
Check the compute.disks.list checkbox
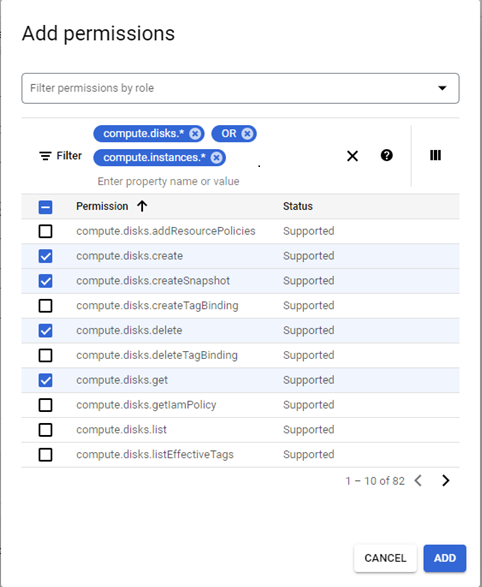[46, 430]
